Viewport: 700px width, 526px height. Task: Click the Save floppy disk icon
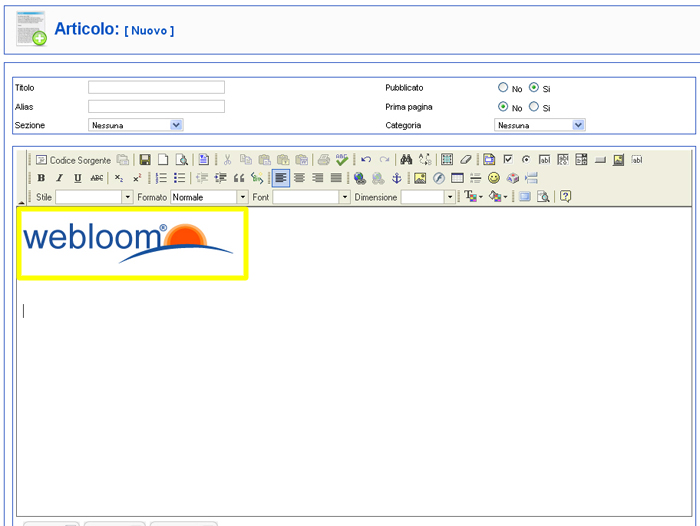(145, 160)
